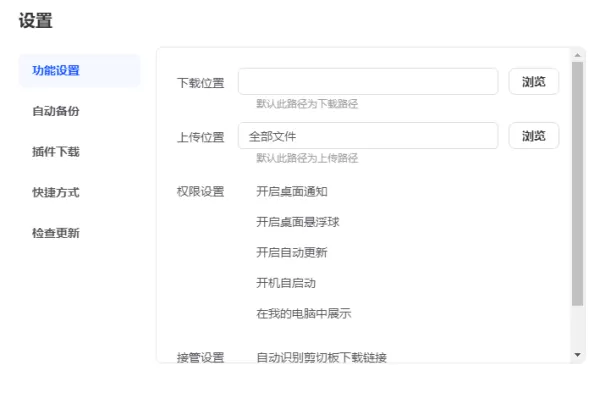Screen dimensions: 600x393
Task: Select the 功能设置 sidebar tab
Action: (x=80, y=71)
